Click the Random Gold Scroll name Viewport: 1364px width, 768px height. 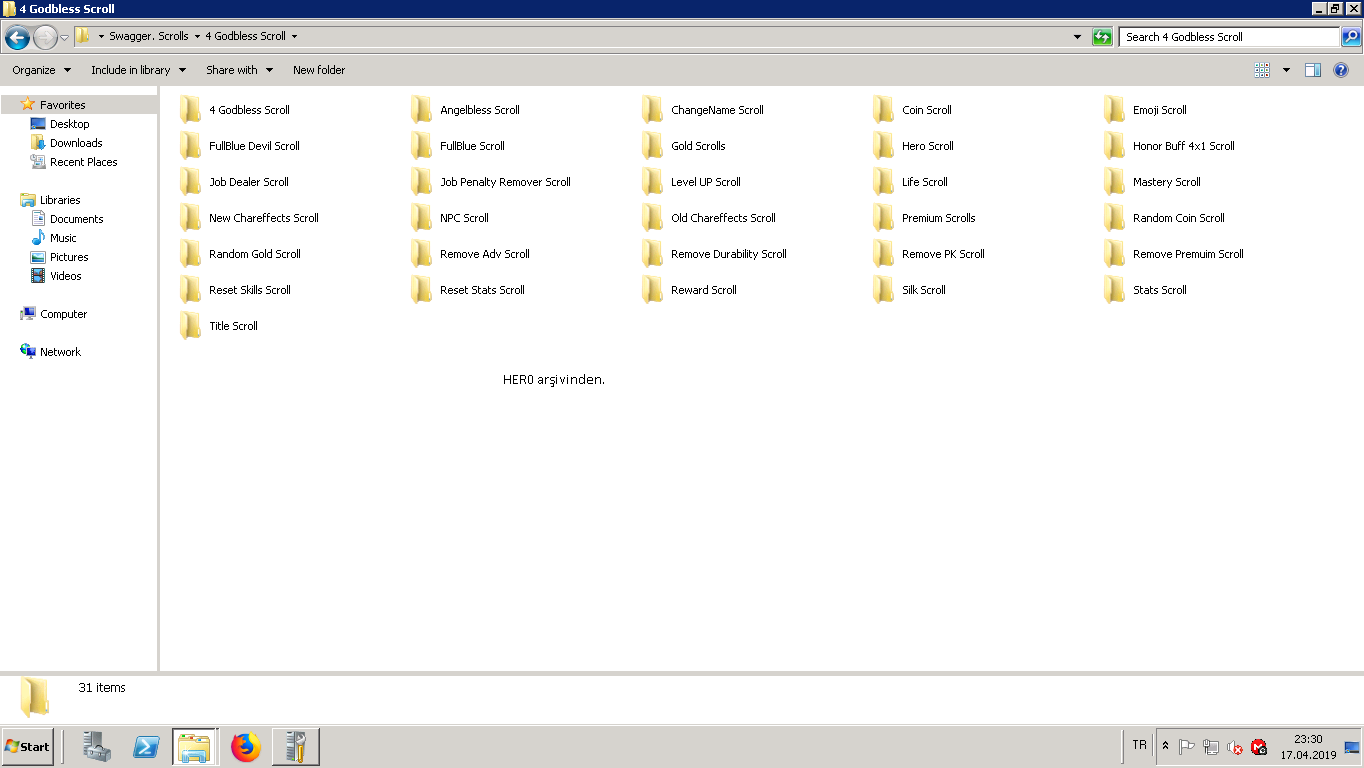(x=255, y=254)
